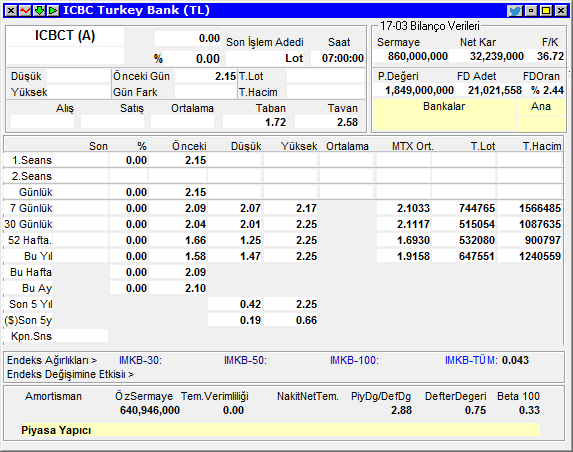Click the 2.Seans row label
This screenshot has height=452, width=573.
(32, 176)
